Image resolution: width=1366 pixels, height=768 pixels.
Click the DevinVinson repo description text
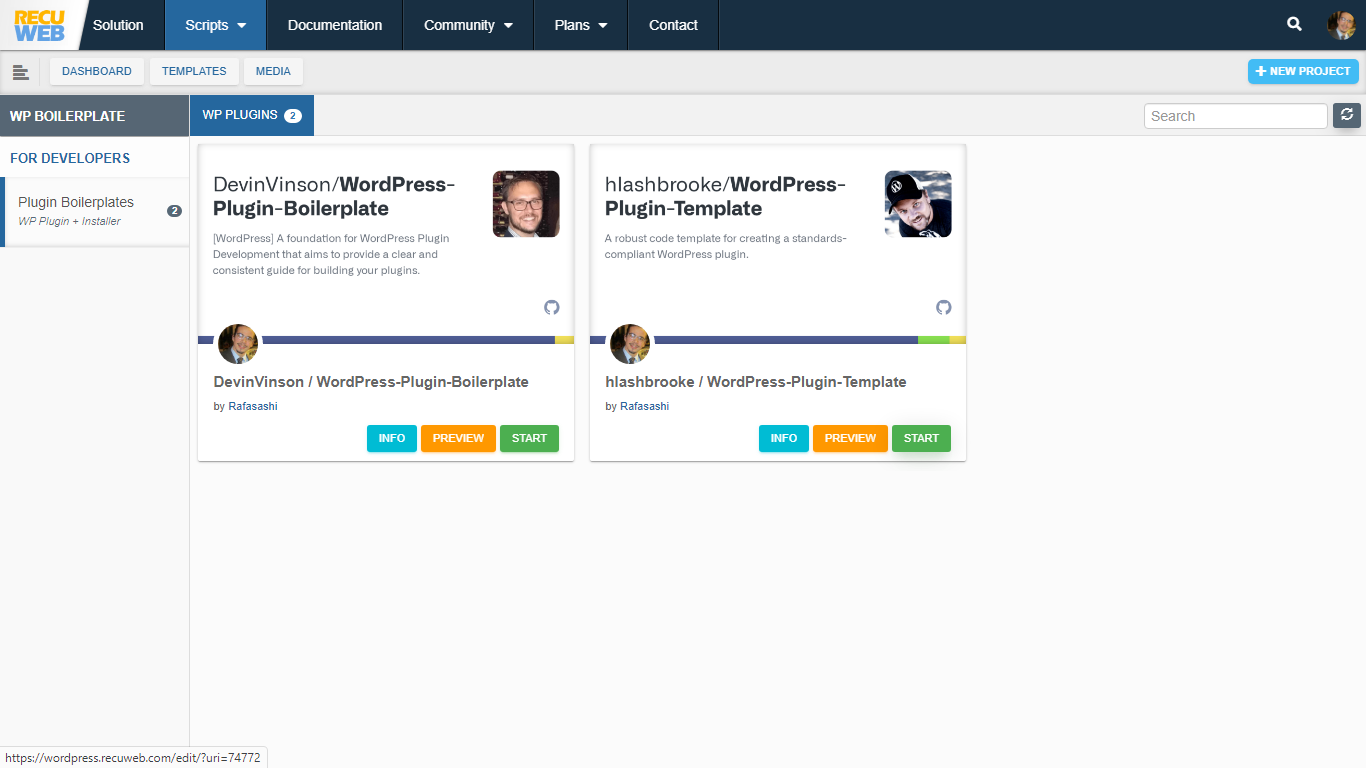pos(331,254)
